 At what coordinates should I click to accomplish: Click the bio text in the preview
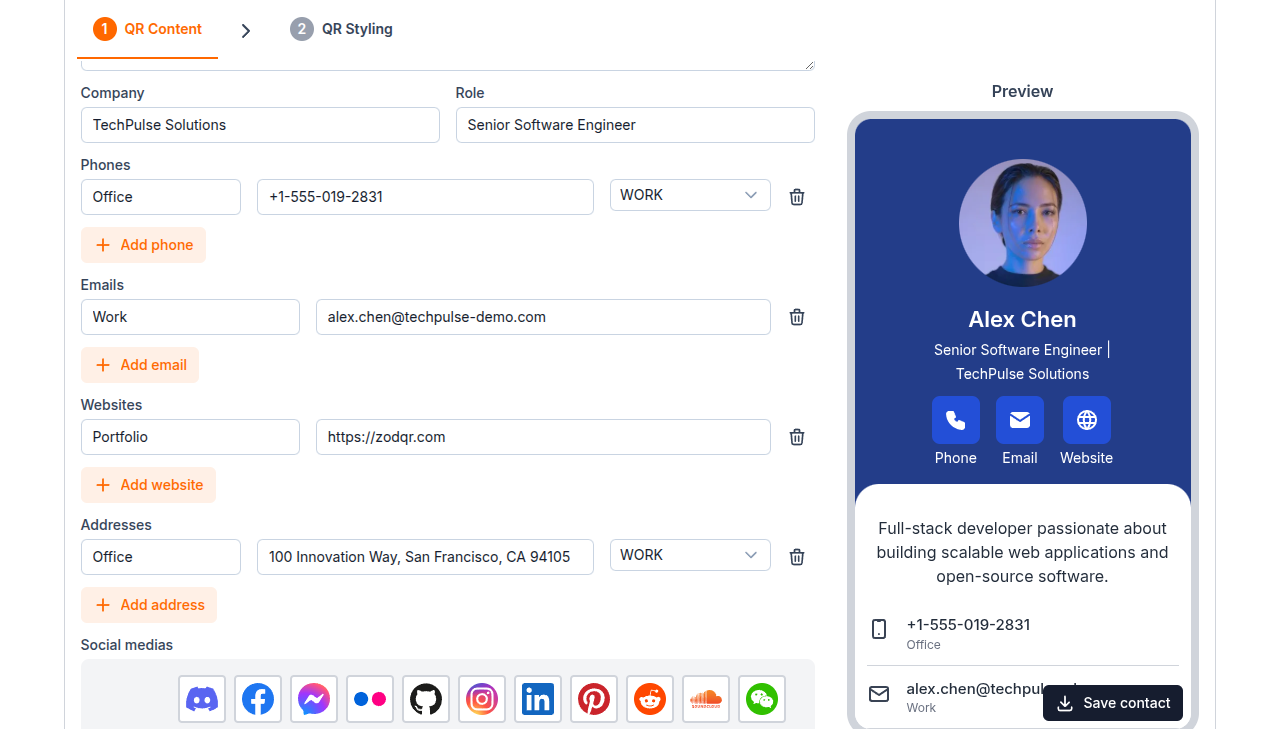click(1022, 552)
